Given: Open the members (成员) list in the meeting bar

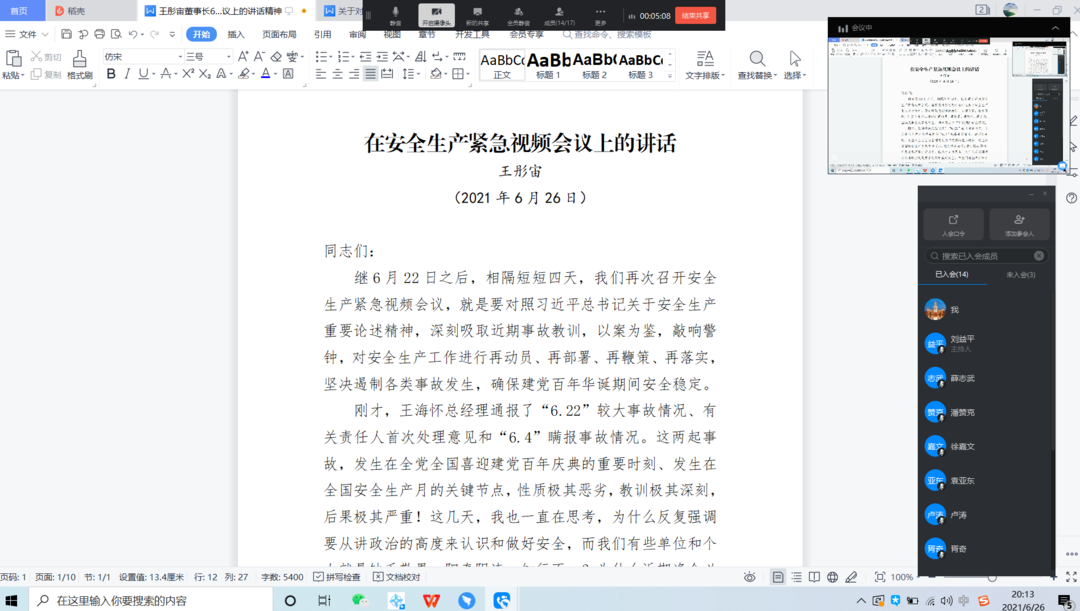Looking at the screenshot, I should [559, 15].
